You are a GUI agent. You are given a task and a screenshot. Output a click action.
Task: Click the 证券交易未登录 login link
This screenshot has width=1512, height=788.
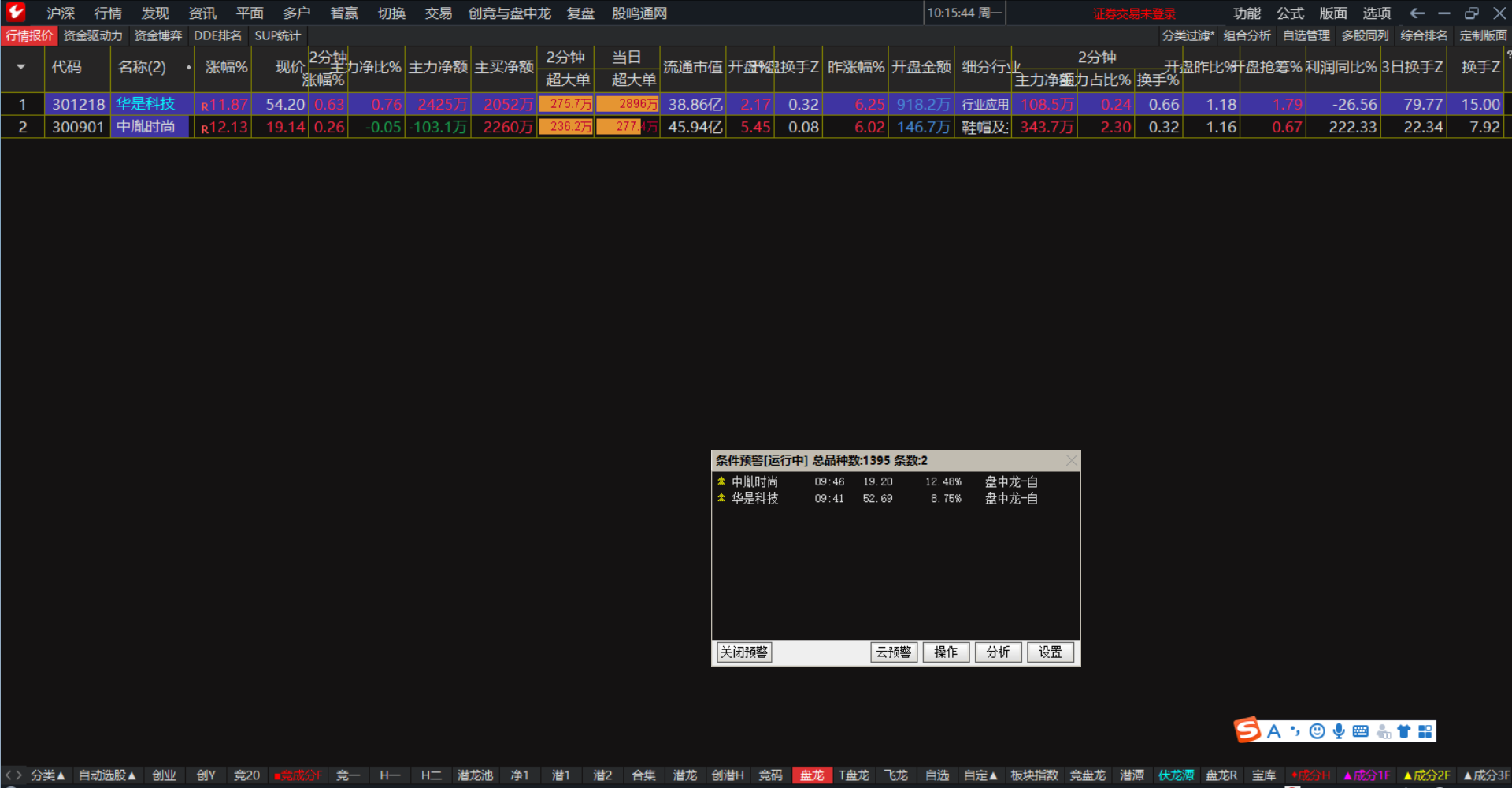[1134, 13]
